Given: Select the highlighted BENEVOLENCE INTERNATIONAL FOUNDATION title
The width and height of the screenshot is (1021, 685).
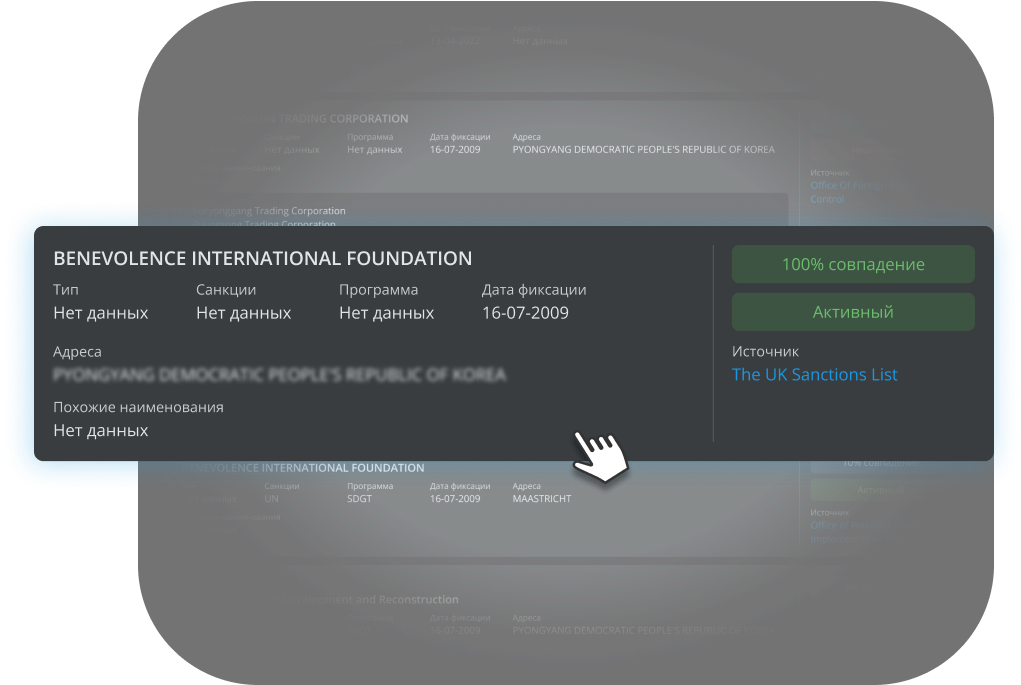Looking at the screenshot, I should click(262, 259).
